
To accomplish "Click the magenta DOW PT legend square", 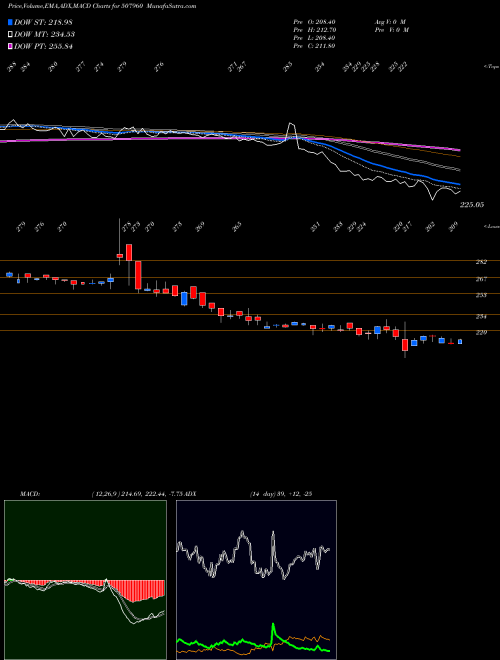I will [x=10, y=46].
